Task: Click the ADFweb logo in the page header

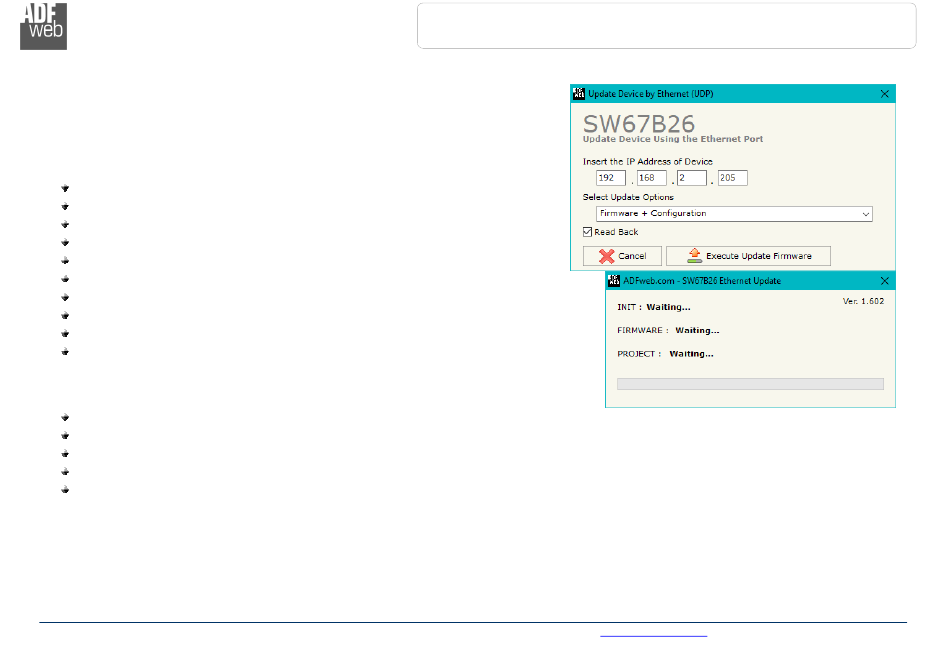Action: [43, 25]
